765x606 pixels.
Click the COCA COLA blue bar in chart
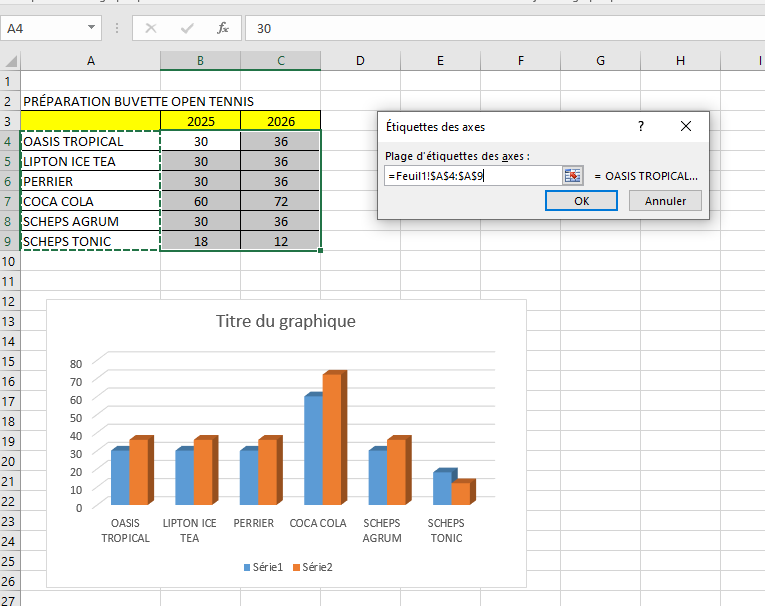pyautogui.click(x=314, y=450)
